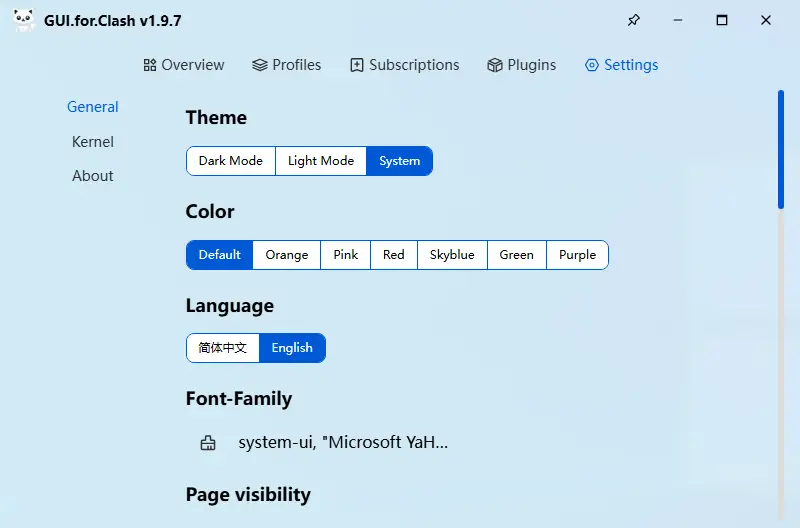800x528 pixels.
Task: Switch language to 简体中文
Action: tap(223, 348)
